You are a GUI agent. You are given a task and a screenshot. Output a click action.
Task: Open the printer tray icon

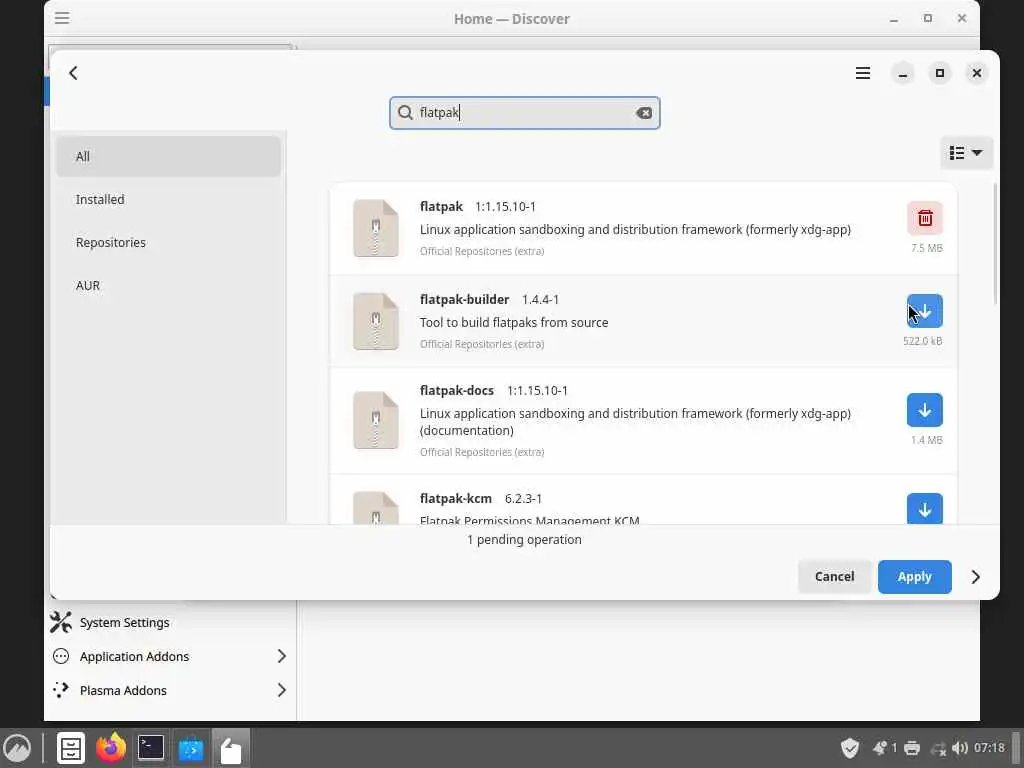[912, 748]
